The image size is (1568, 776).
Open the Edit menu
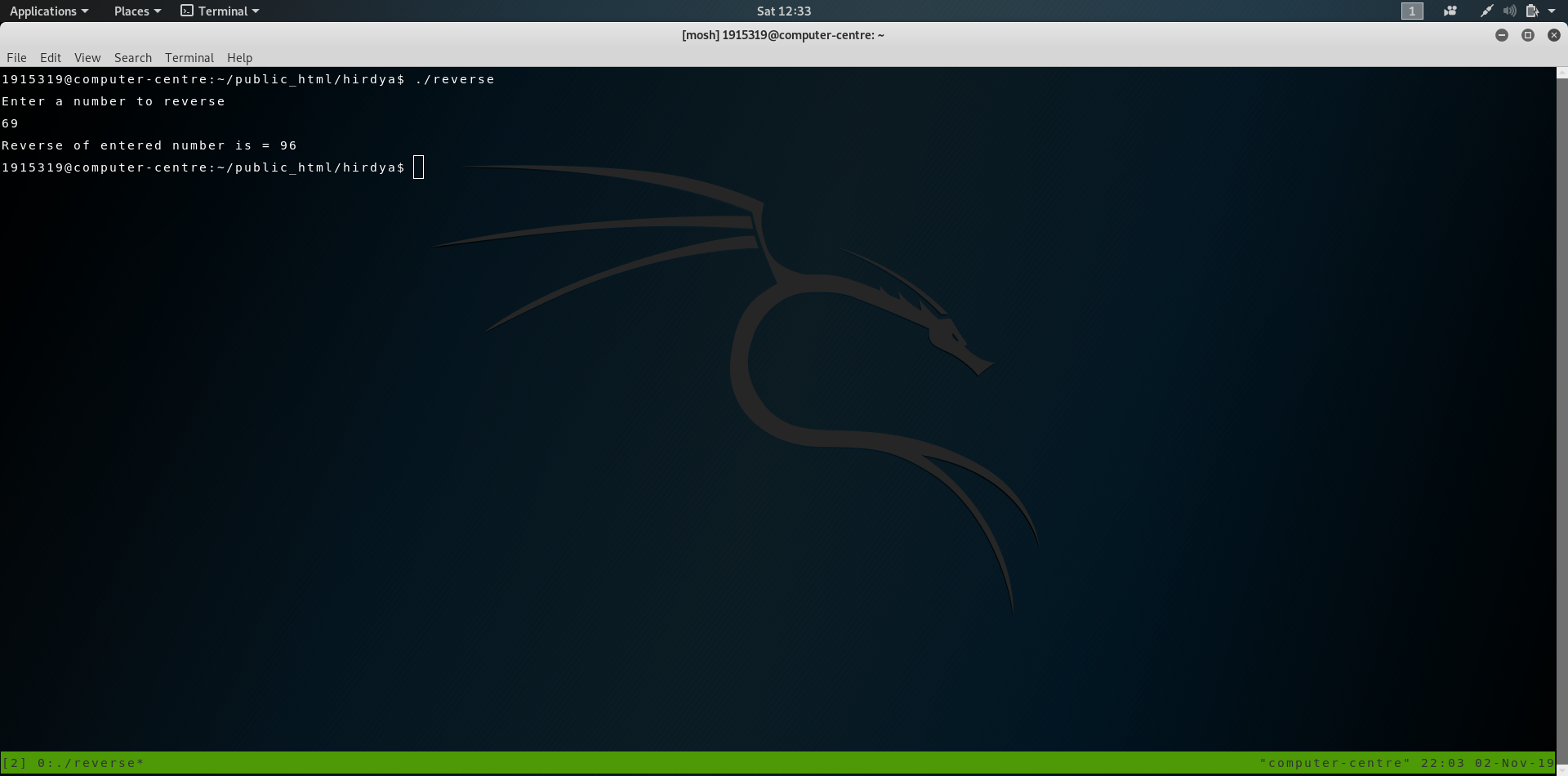tap(51, 57)
